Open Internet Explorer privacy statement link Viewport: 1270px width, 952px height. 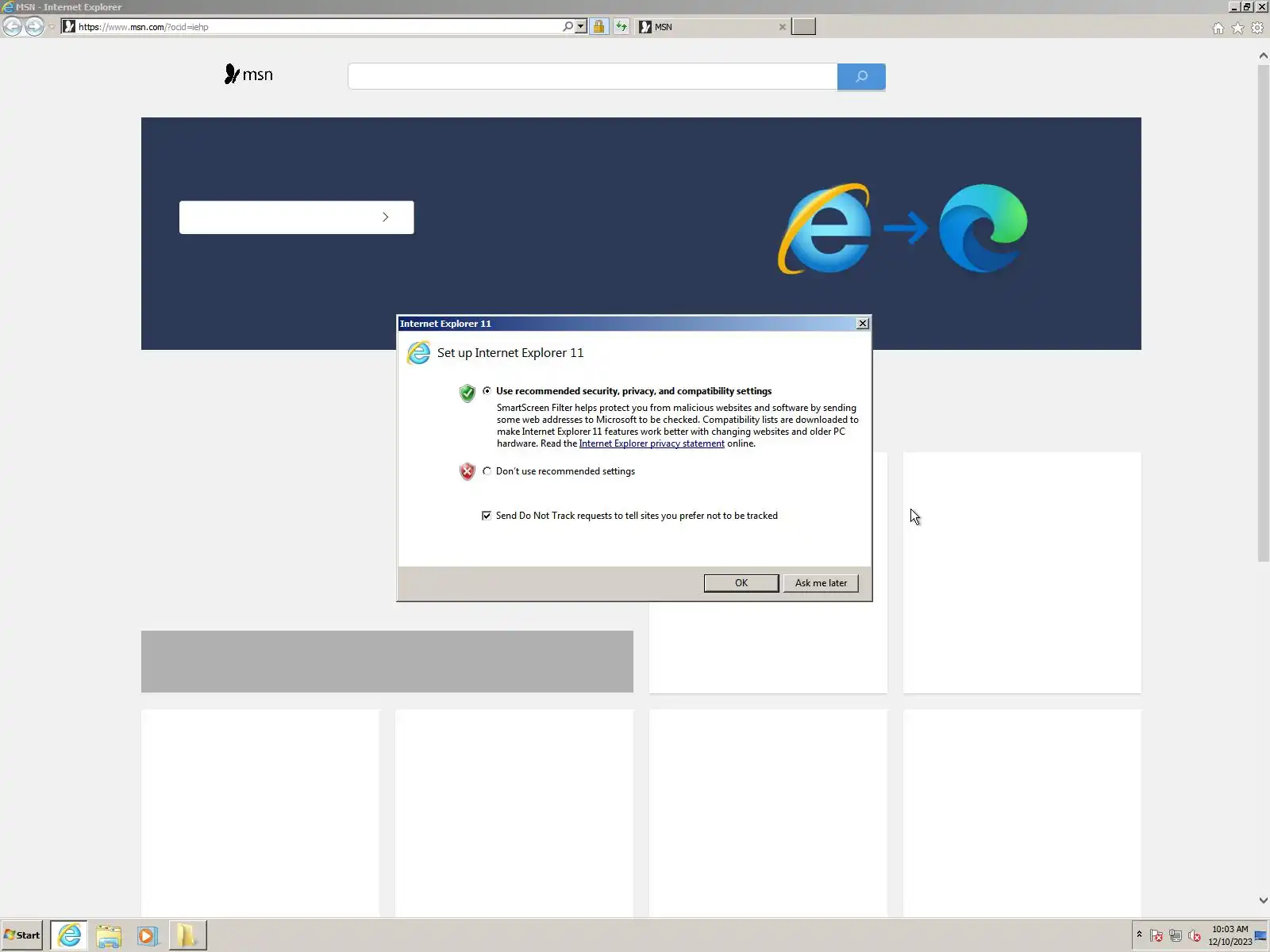point(652,443)
